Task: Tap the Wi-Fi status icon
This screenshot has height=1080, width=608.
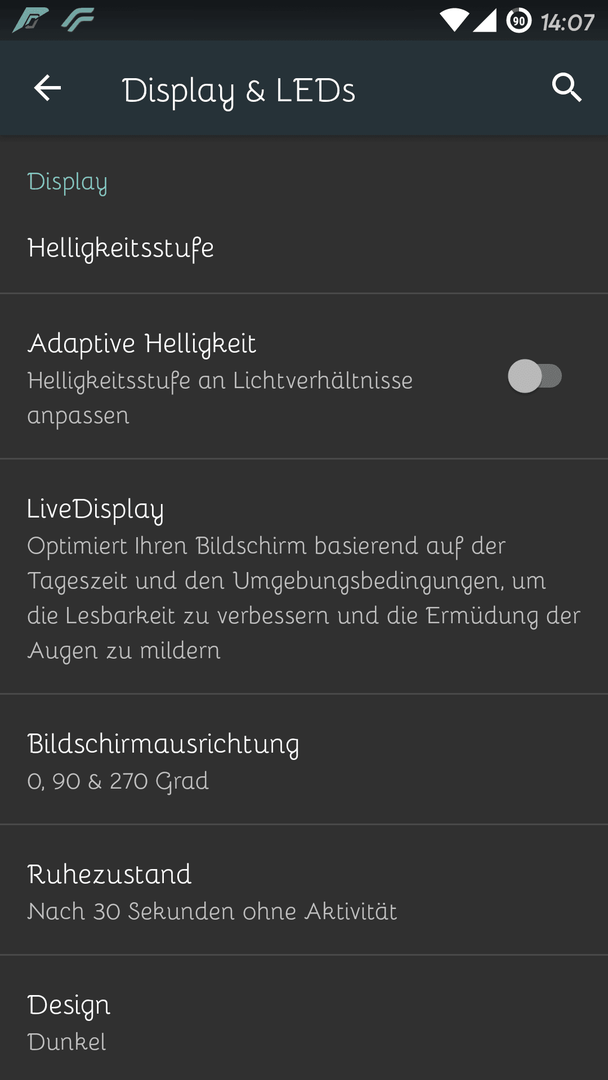Action: [x=454, y=21]
